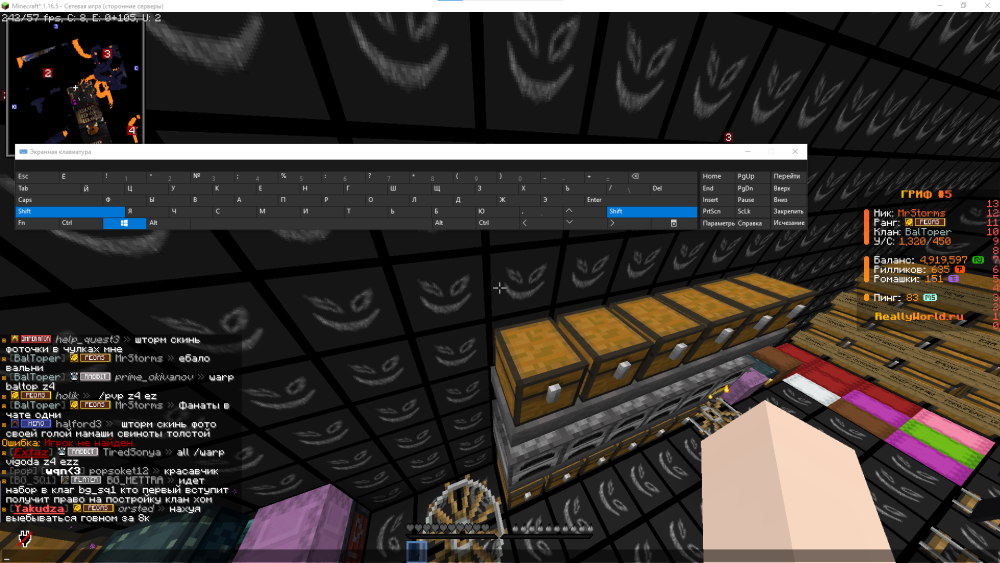Click the Исчезание key

click(788, 223)
